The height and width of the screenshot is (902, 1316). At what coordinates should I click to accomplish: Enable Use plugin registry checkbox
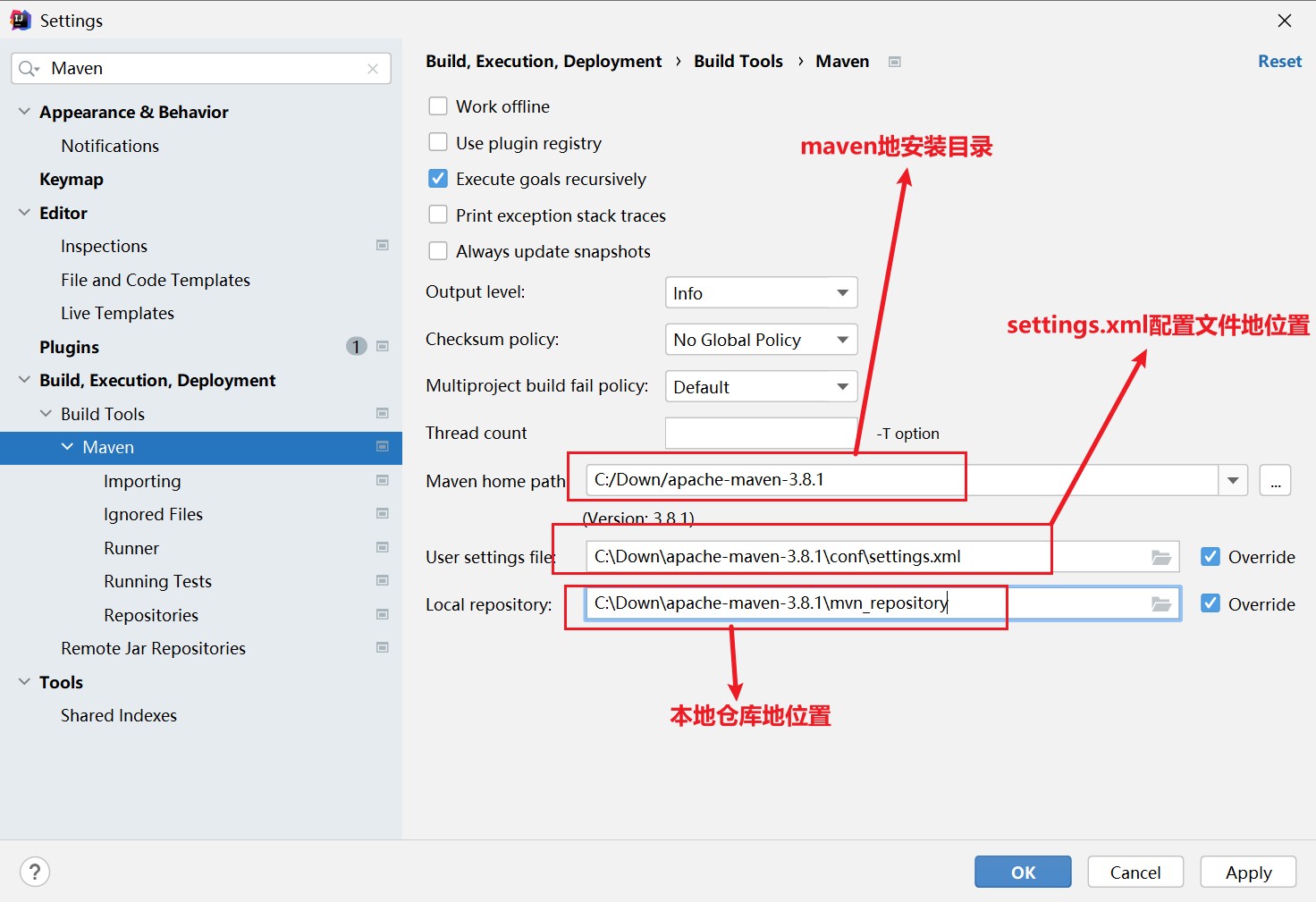438,142
